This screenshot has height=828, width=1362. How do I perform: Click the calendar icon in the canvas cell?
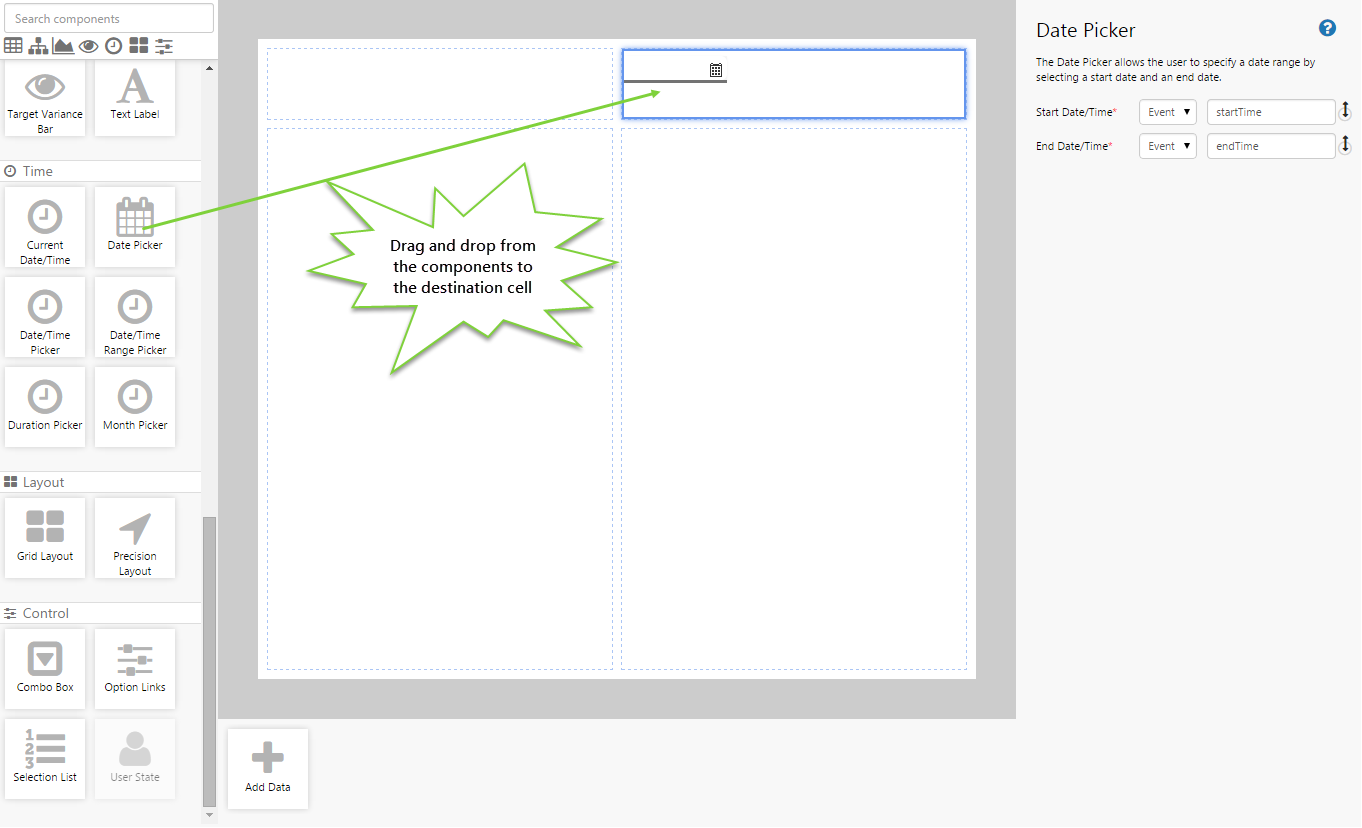716,70
